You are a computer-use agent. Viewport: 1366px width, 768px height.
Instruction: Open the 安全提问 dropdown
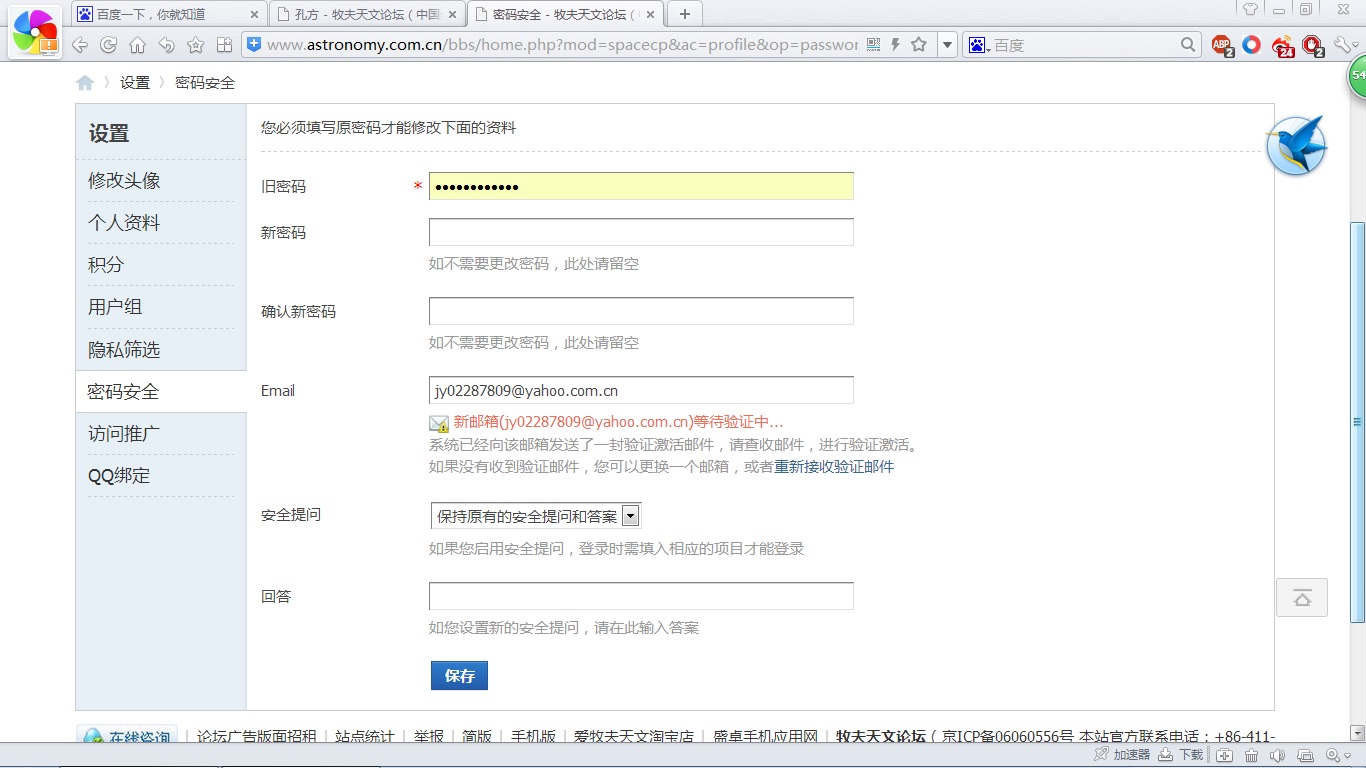[536, 516]
